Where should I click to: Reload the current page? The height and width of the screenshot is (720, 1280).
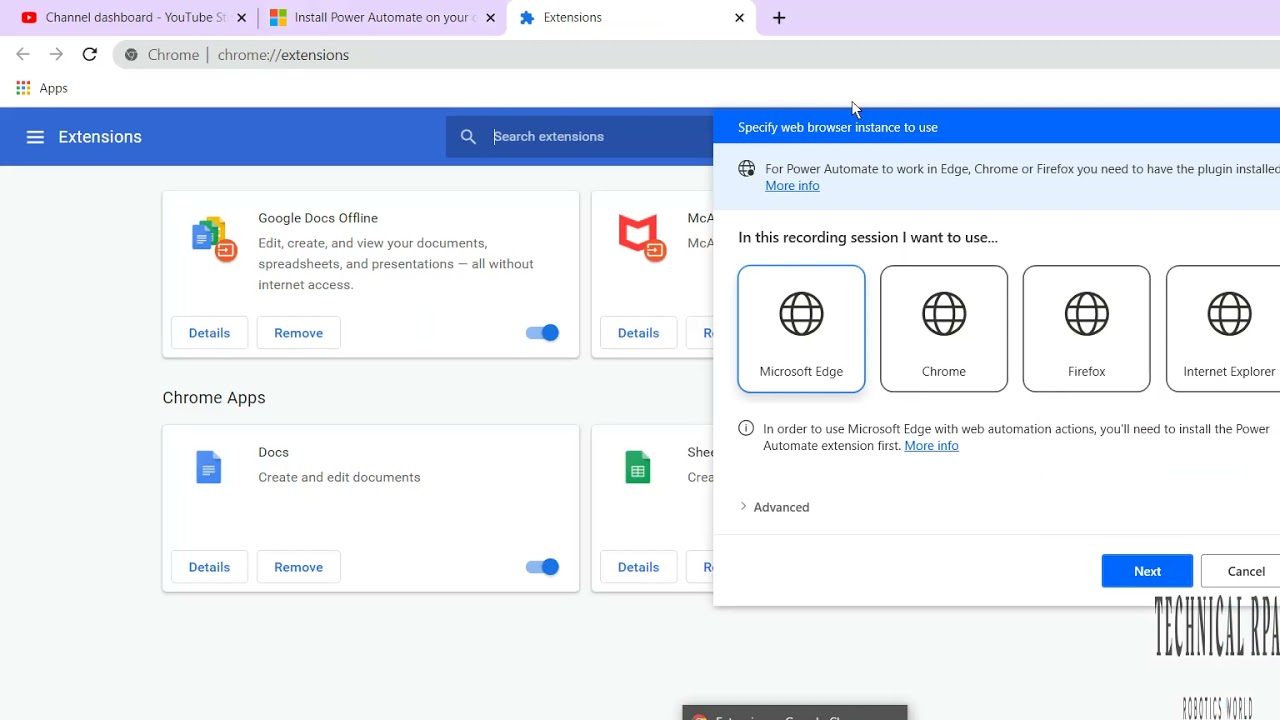tap(90, 55)
